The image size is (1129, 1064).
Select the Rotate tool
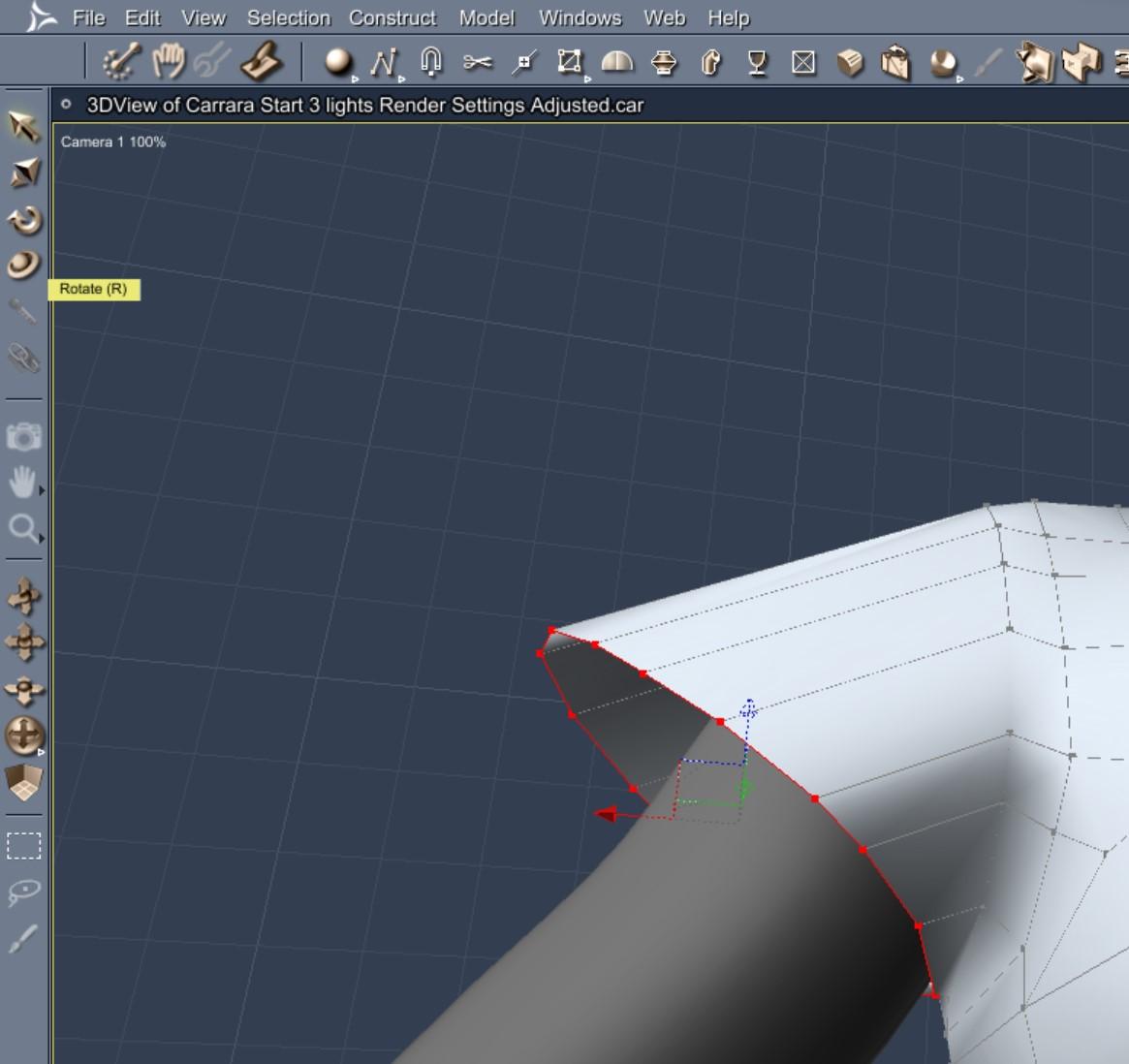point(24,220)
